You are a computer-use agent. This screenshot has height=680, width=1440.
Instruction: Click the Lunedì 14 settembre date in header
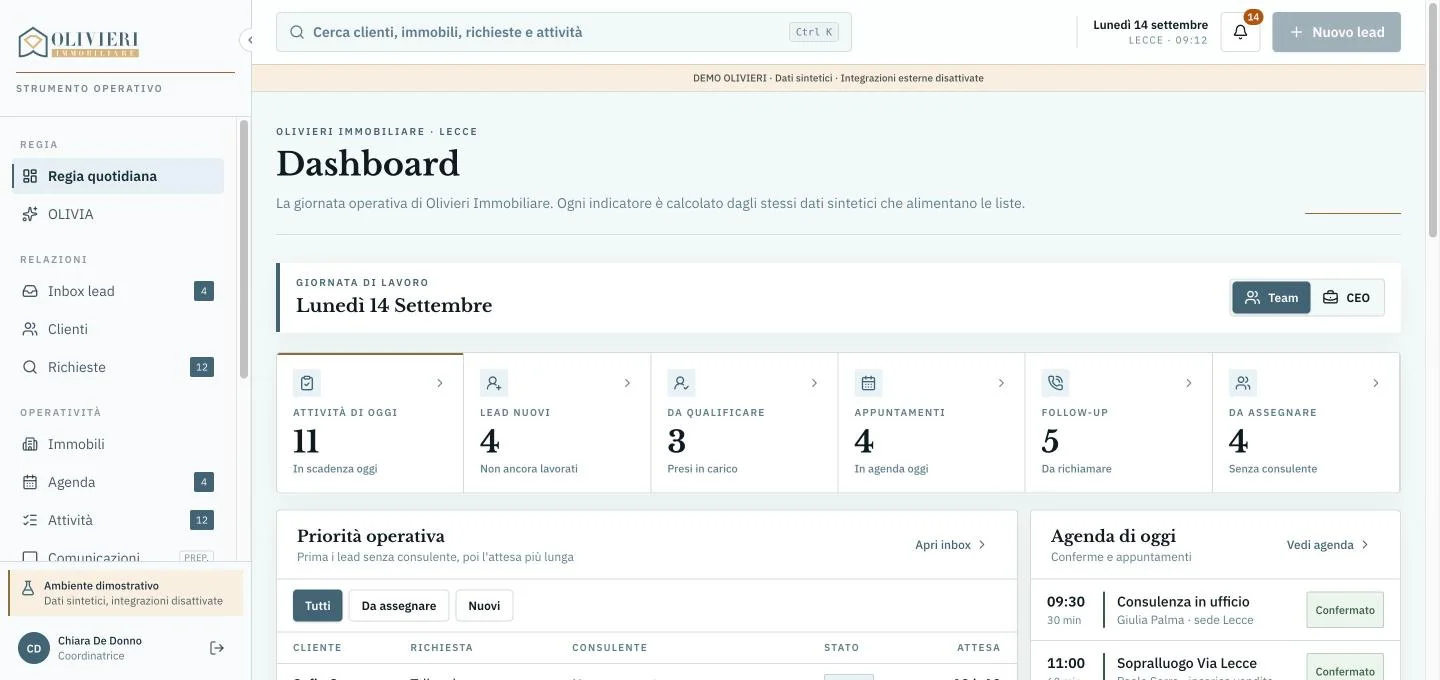[1150, 25]
